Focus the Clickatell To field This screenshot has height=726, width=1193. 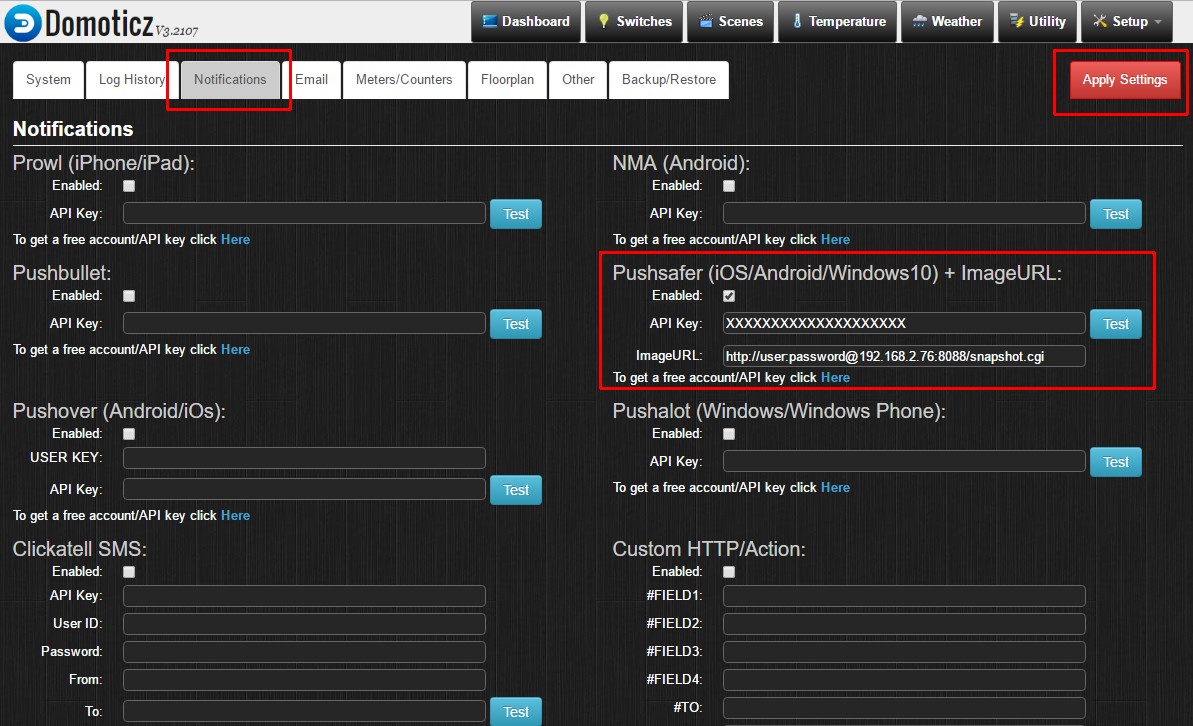[304, 712]
